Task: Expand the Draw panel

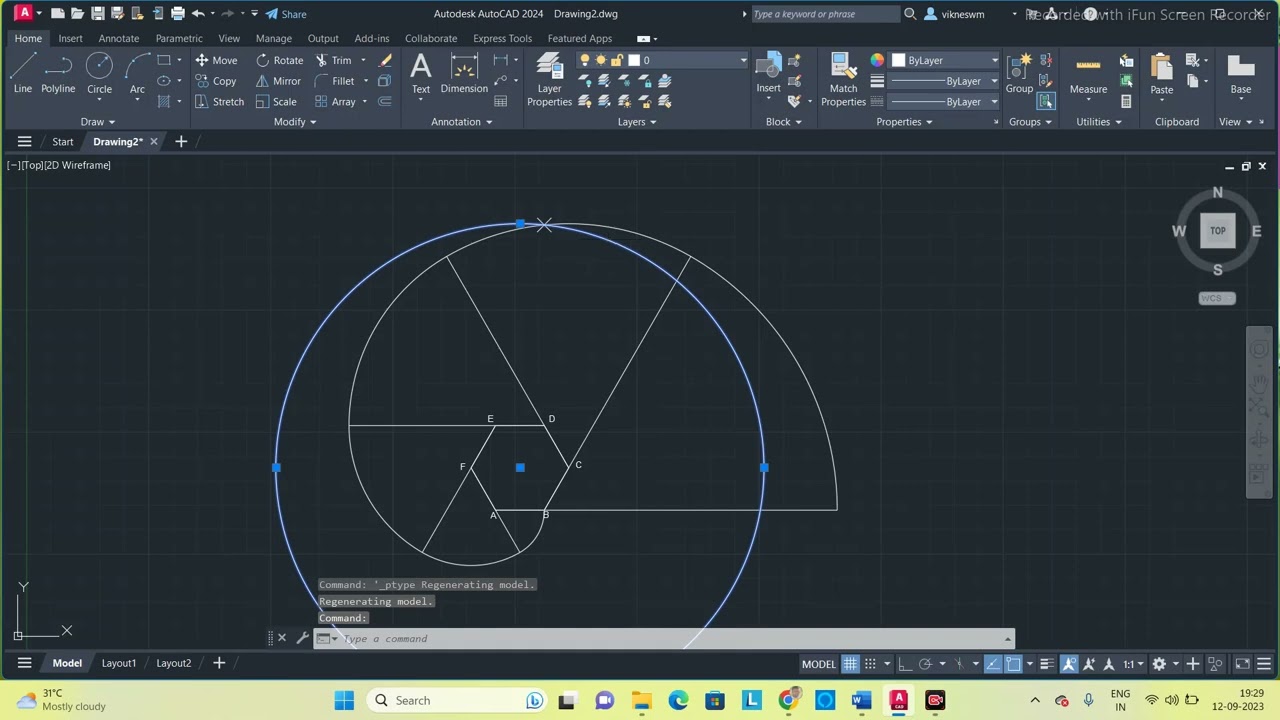Action: pos(97,122)
